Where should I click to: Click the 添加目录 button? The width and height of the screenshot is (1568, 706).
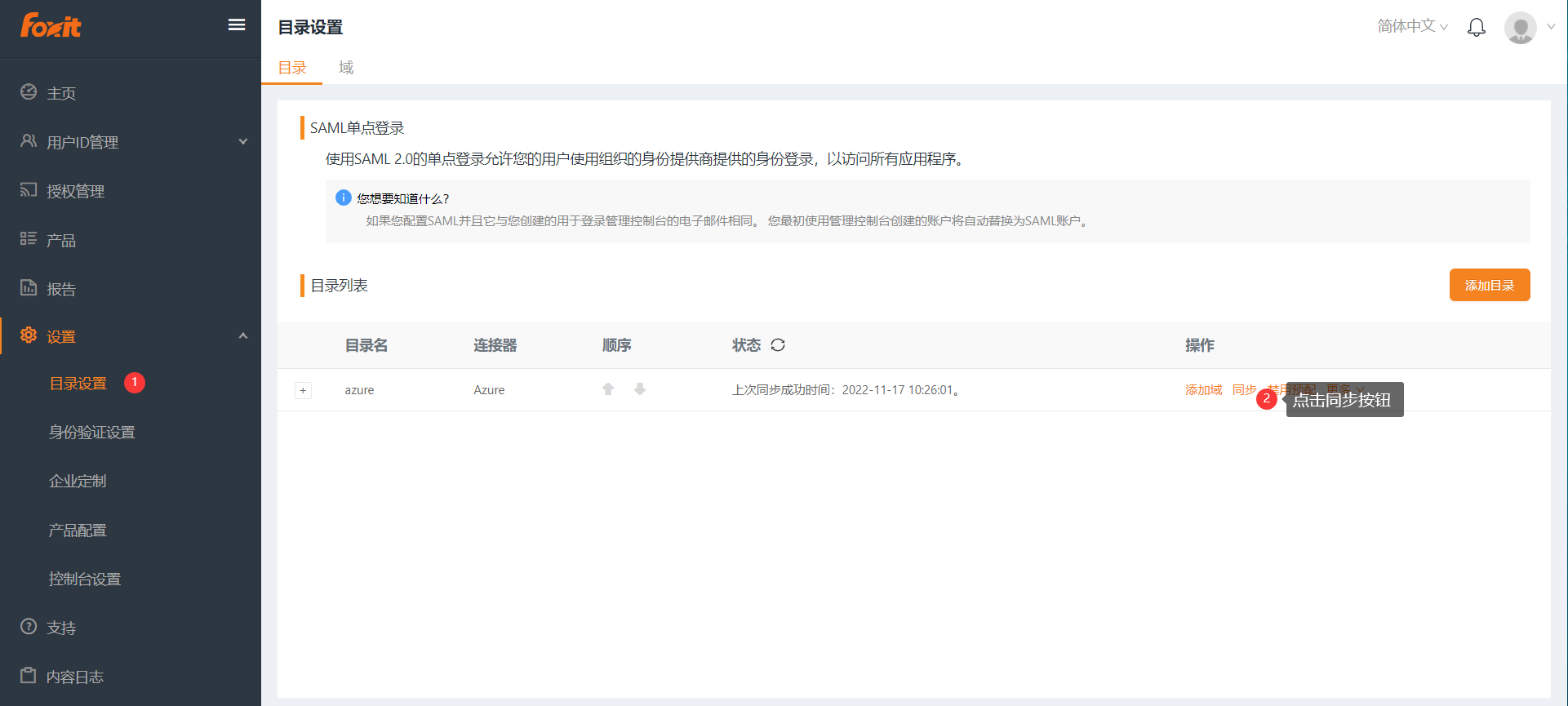click(1489, 286)
